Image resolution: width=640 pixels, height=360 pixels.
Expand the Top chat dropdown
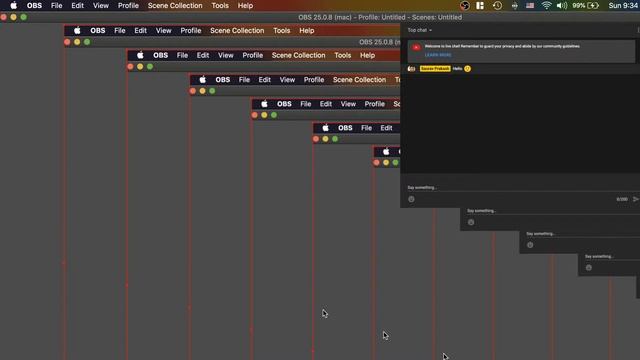pyautogui.click(x=420, y=30)
